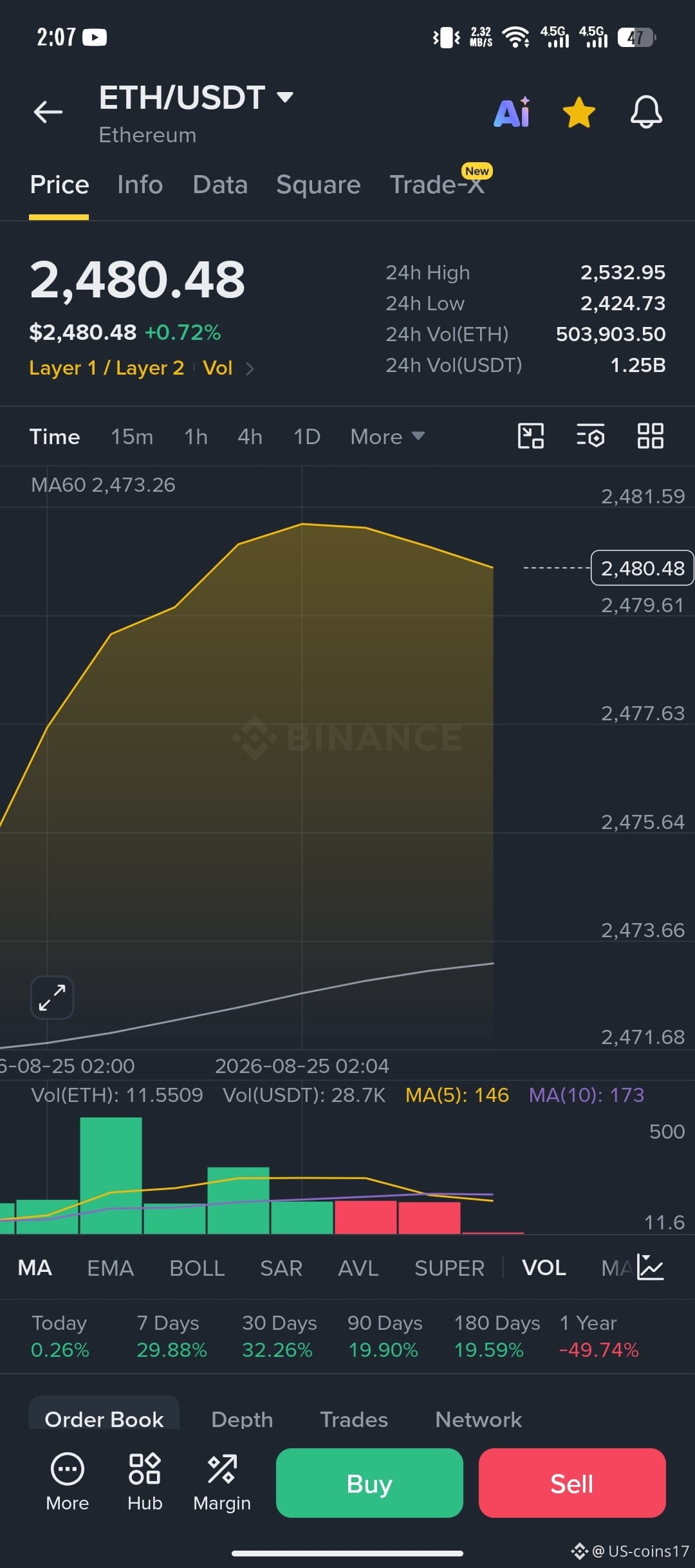Open Layer 1 / Layer 2 category link
Screen dimensions: 695x1568
(x=107, y=368)
